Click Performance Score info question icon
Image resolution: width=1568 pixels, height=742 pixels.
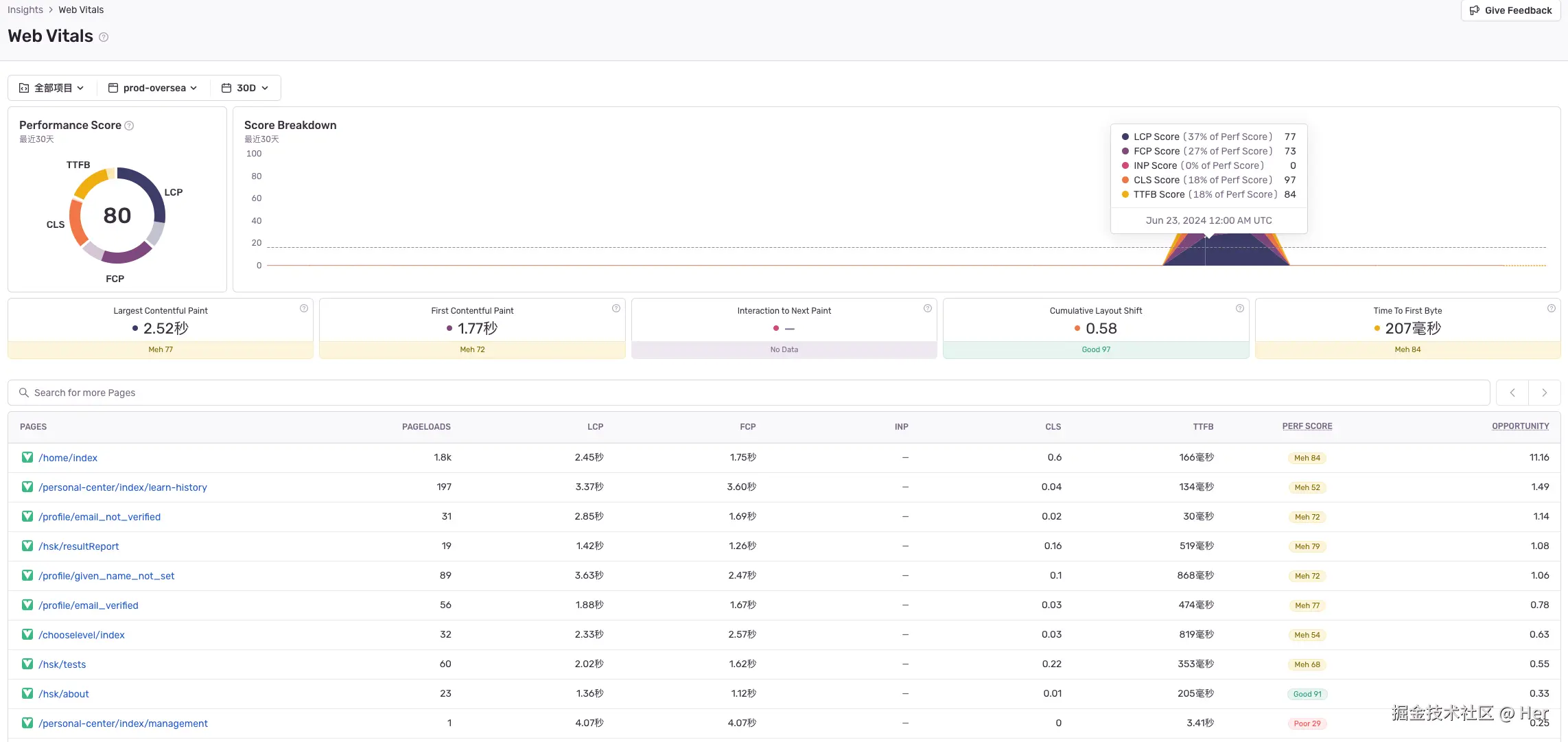(129, 126)
